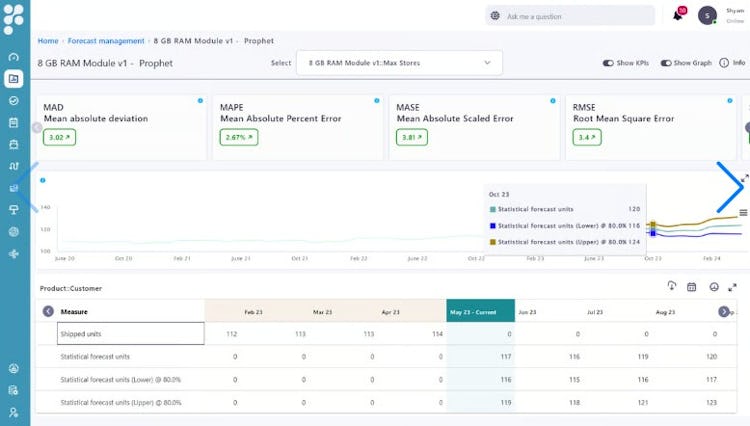Screen dimensions: 750x426
Task: Click the large blue next chevron
Action: tap(732, 187)
